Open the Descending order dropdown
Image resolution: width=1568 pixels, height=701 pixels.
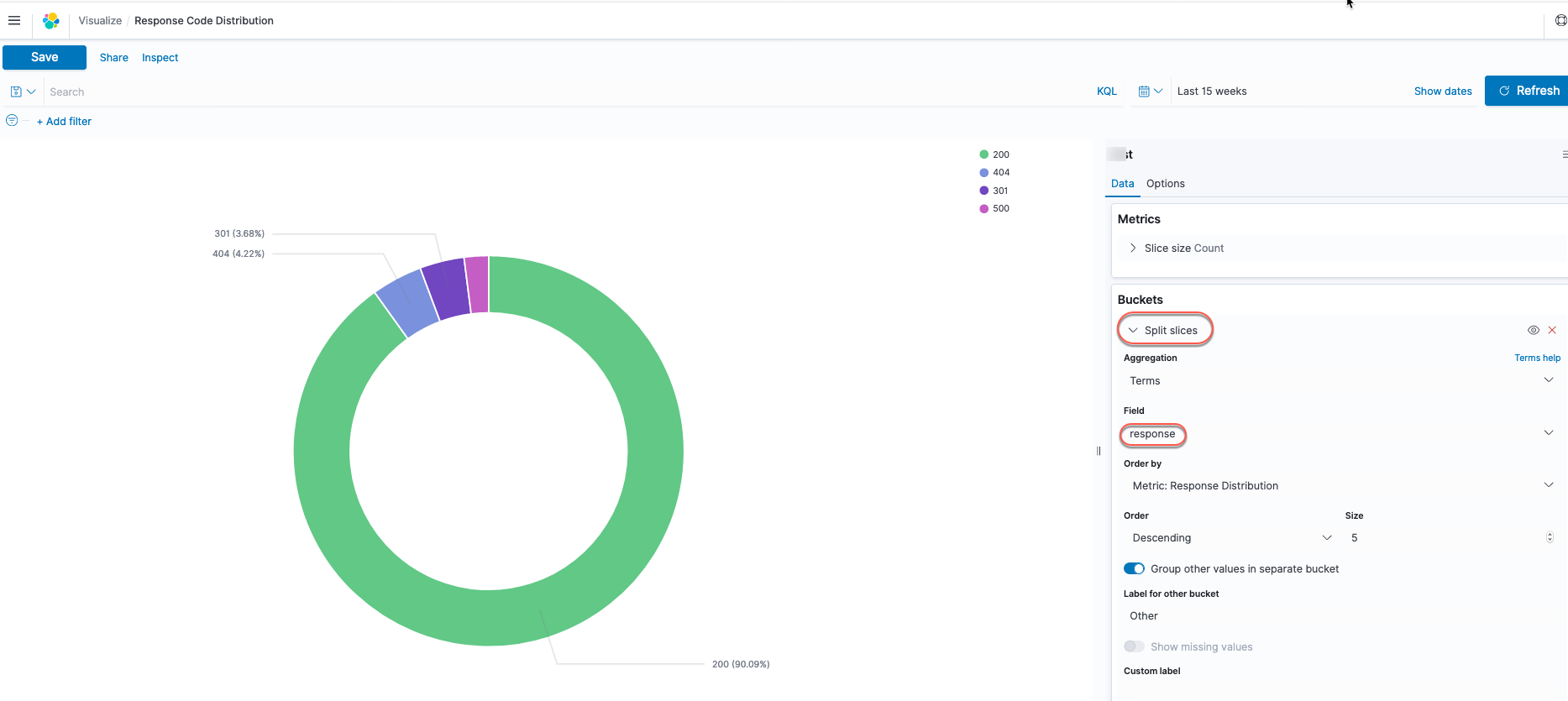tap(1230, 537)
